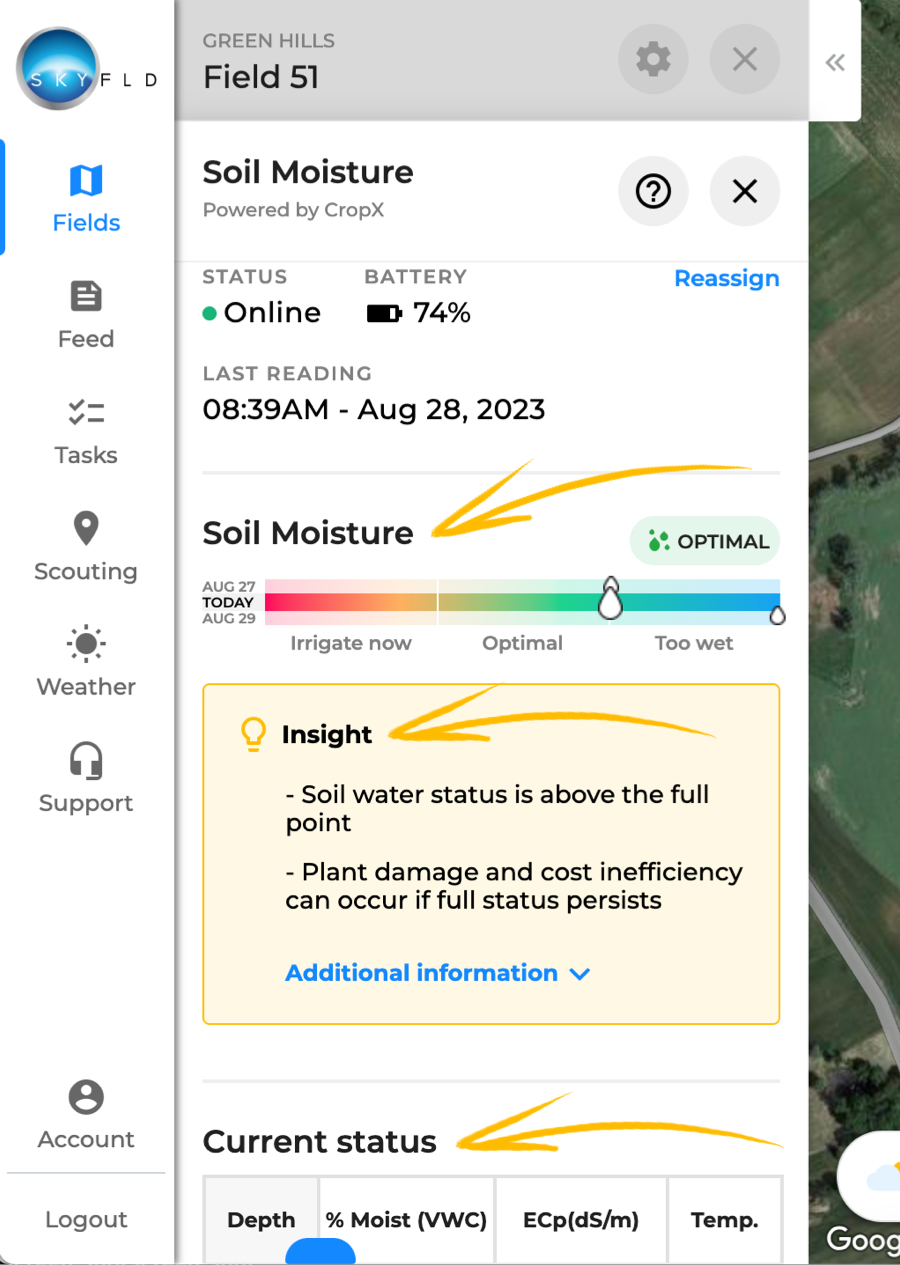Open Field 51 settings gear
The width and height of the screenshot is (900, 1265).
pos(653,60)
